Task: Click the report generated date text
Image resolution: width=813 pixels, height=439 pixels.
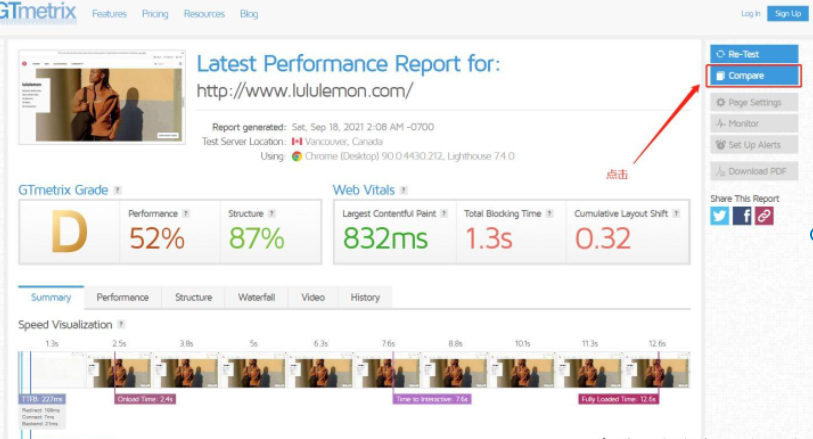Action: coord(362,127)
